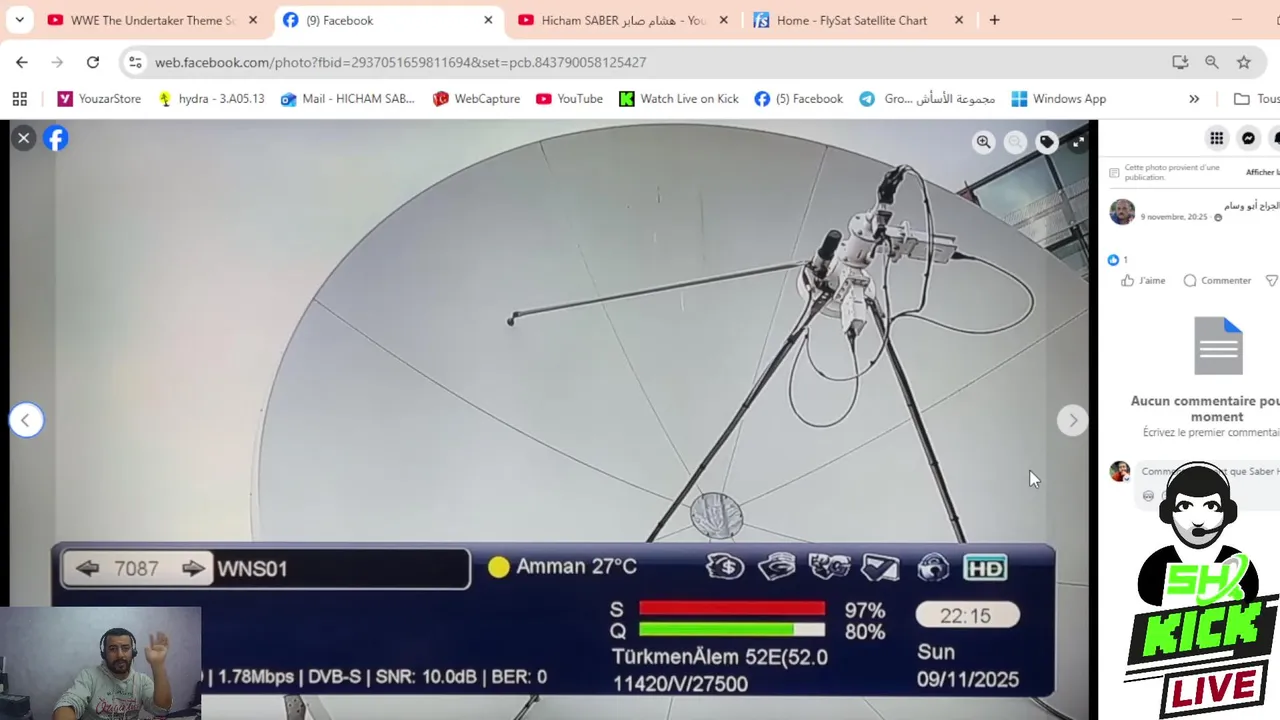1280x720 pixels.
Task: Open the Mail - HICHAM SAB bookmark
Action: click(347, 99)
